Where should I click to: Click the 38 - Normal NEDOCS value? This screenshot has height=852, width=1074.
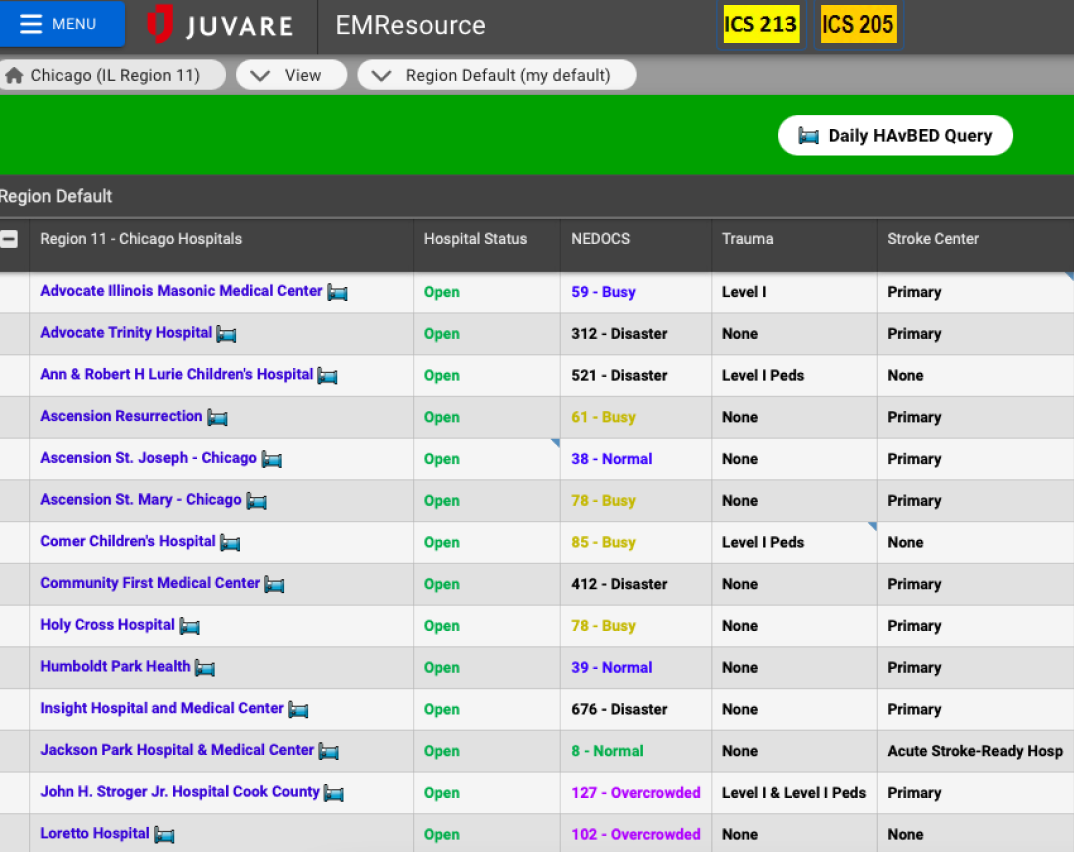(x=612, y=460)
